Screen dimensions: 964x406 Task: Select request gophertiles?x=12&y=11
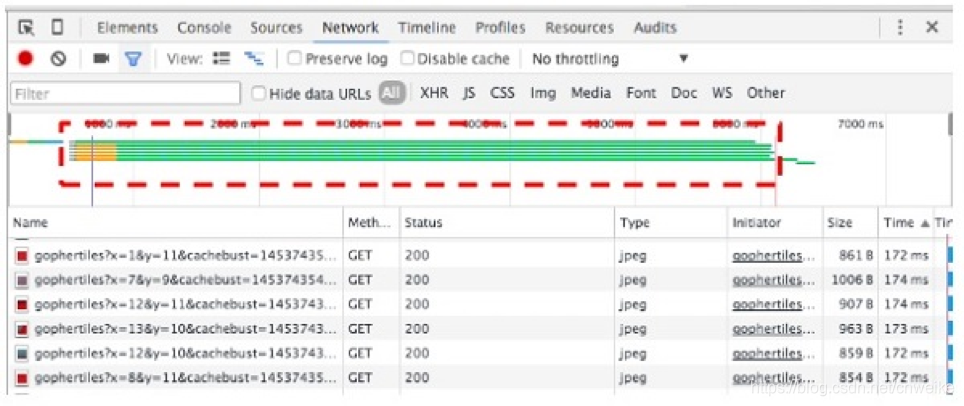pos(186,304)
